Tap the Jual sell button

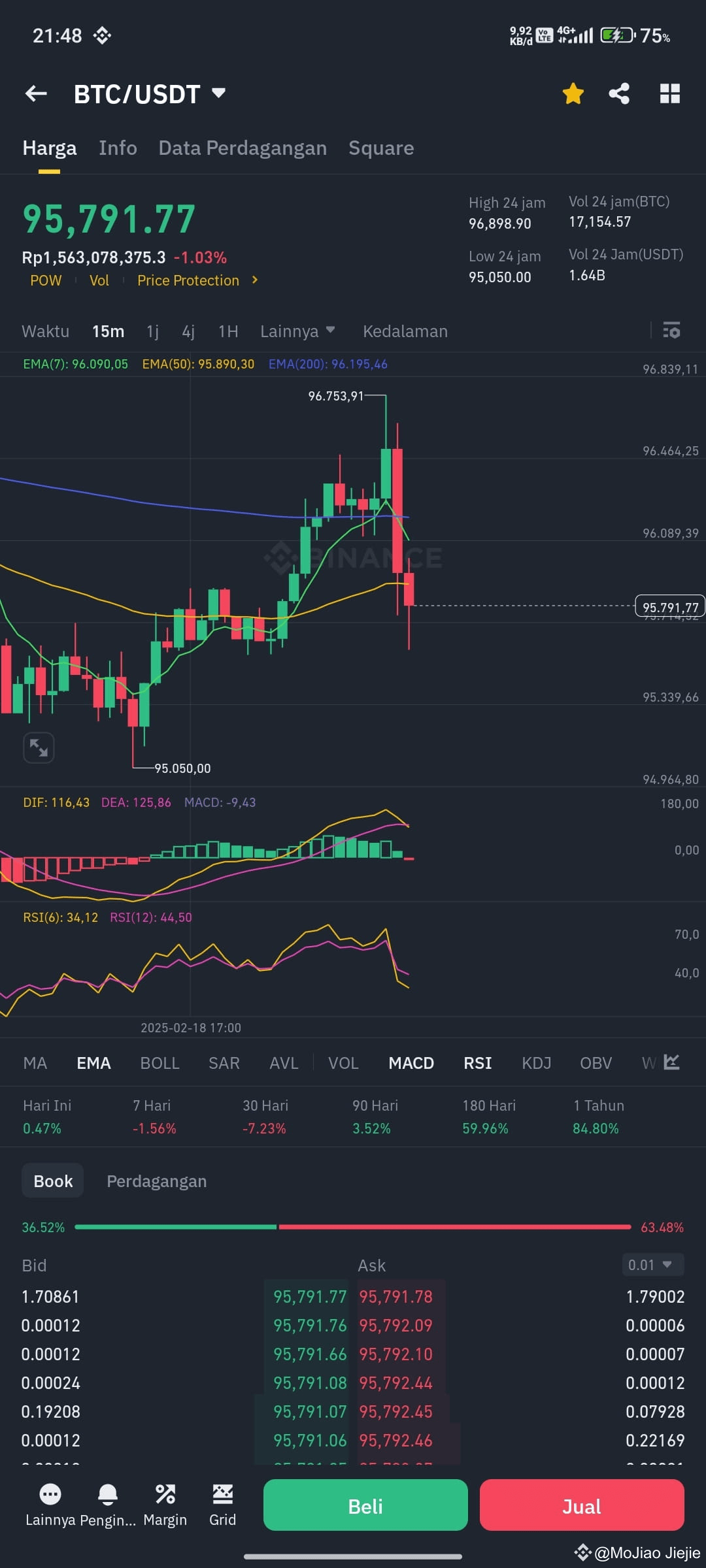(x=582, y=1505)
